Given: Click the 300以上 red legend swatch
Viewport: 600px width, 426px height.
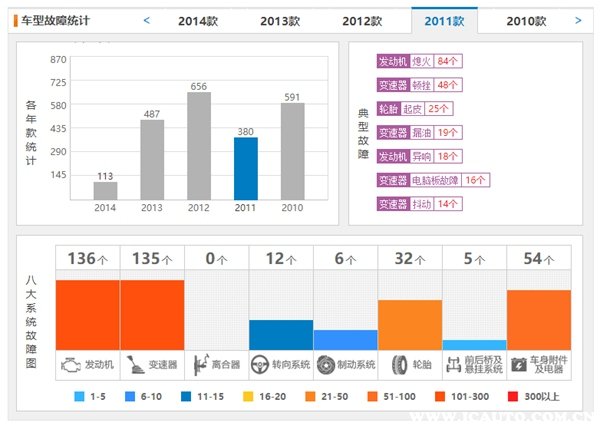Looking at the screenshot, I should [516, 397].
